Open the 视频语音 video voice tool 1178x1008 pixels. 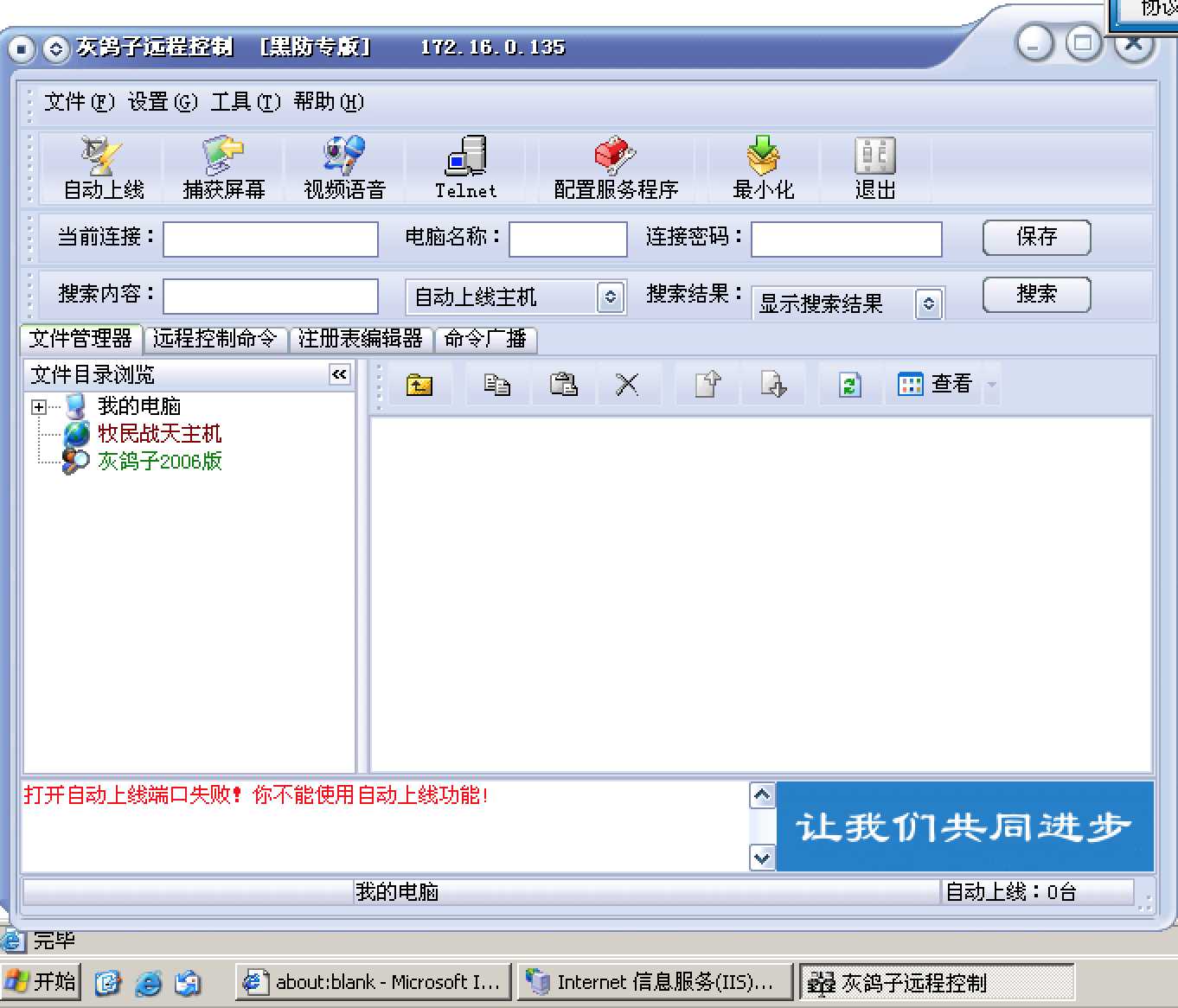[x=344, y=169]
